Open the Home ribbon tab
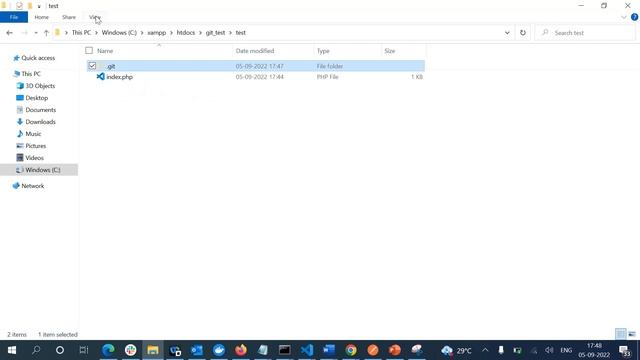The image size is (640, 360). tap(41, 17)
